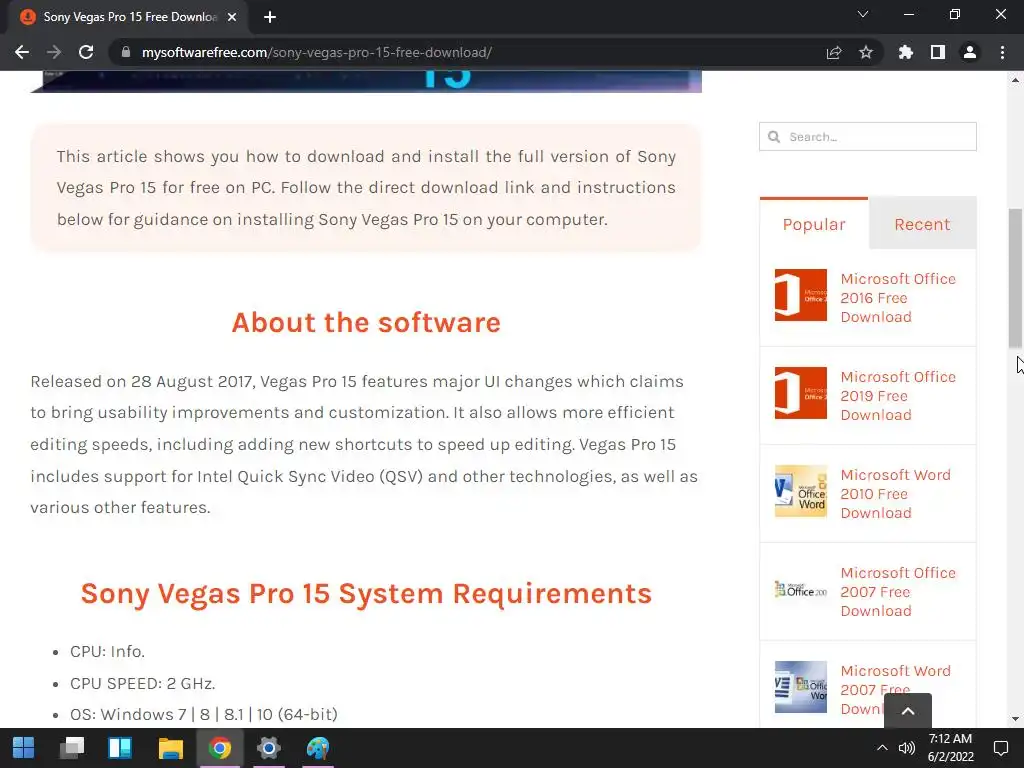1024x768 pixels.
Task: Open Microsoft Office 2007 Free Download link
Action: point(898,592)
